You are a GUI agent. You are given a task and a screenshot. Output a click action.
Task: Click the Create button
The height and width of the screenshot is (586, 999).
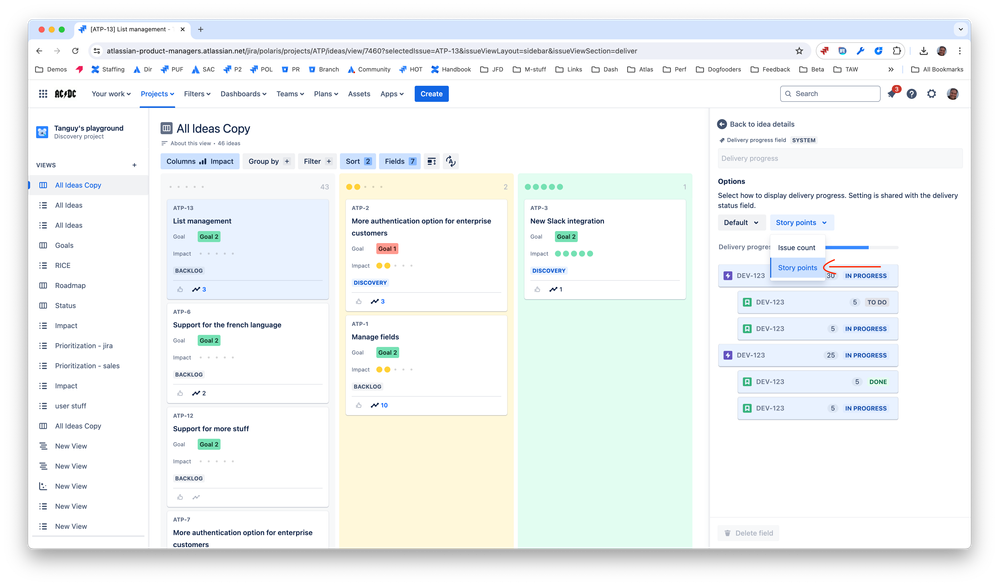coord(431,94)
